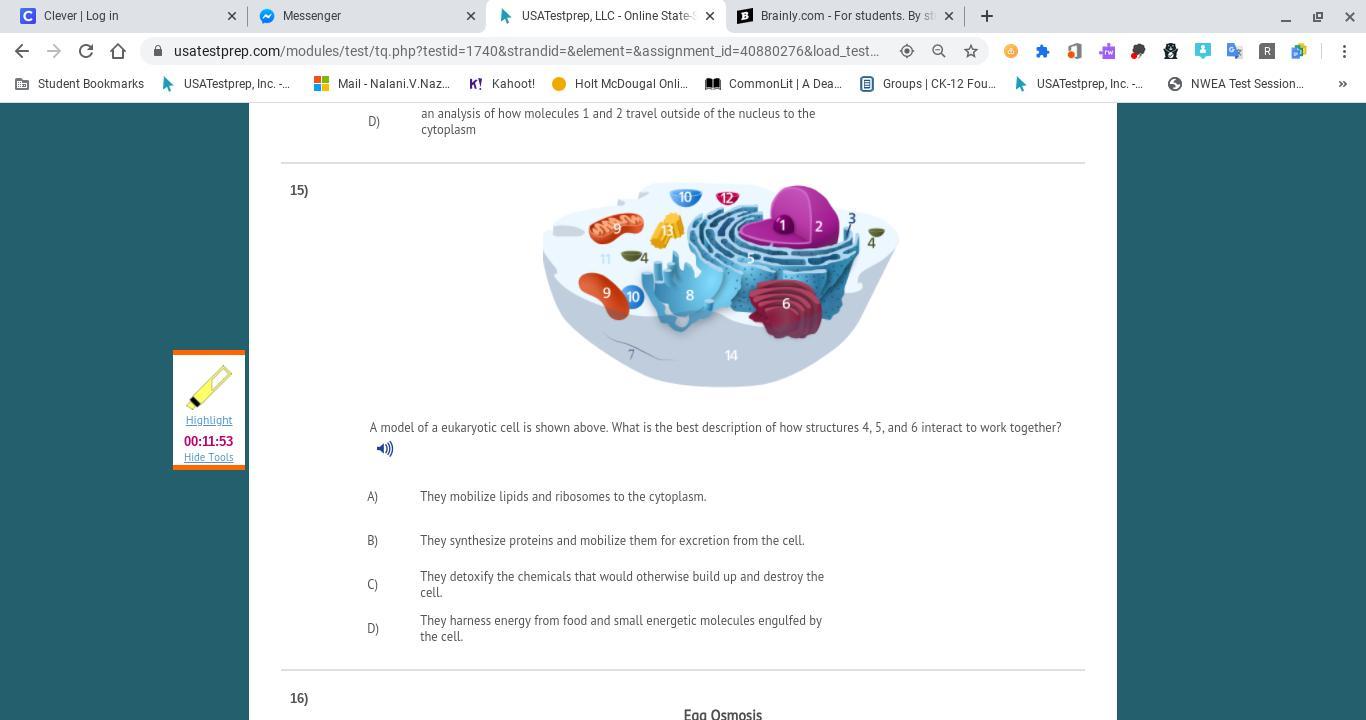Expand hidden bookmarks with double chevron

click(1342, 84)
